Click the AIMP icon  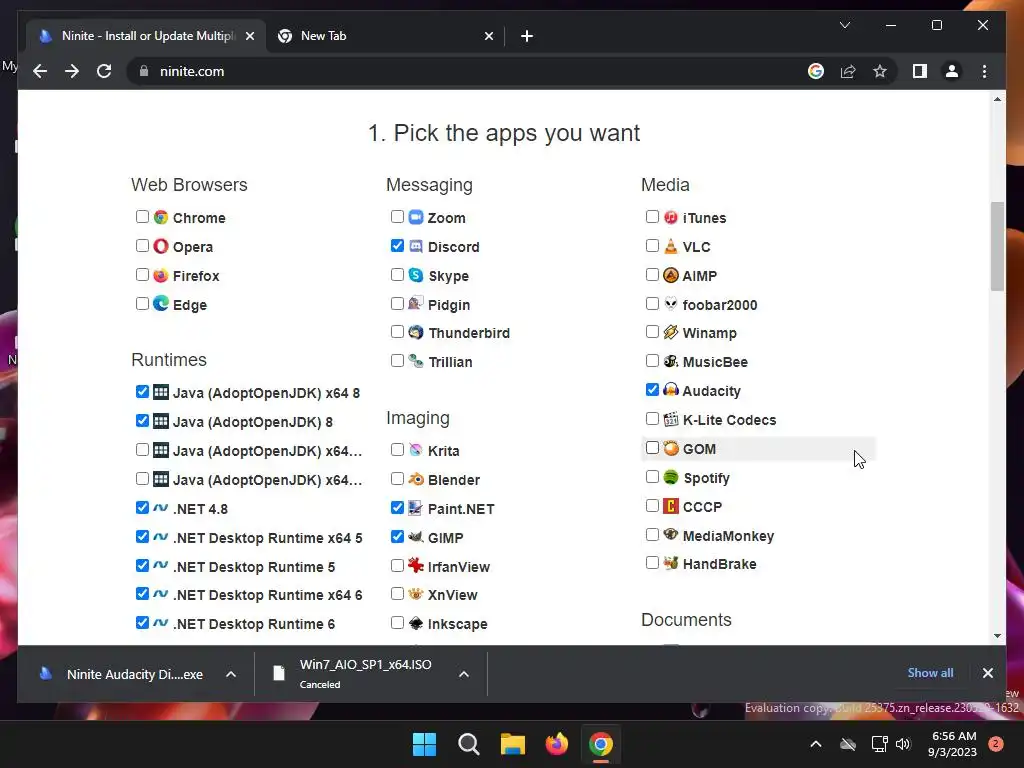(x=671, y=275)
